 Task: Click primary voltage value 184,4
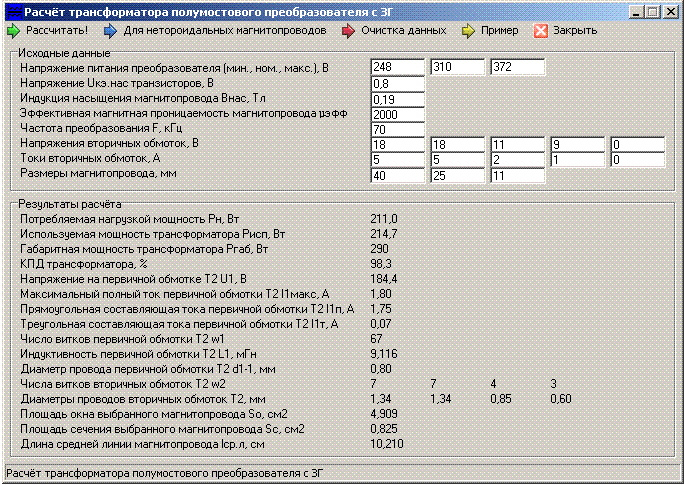[x=384, y=279]
